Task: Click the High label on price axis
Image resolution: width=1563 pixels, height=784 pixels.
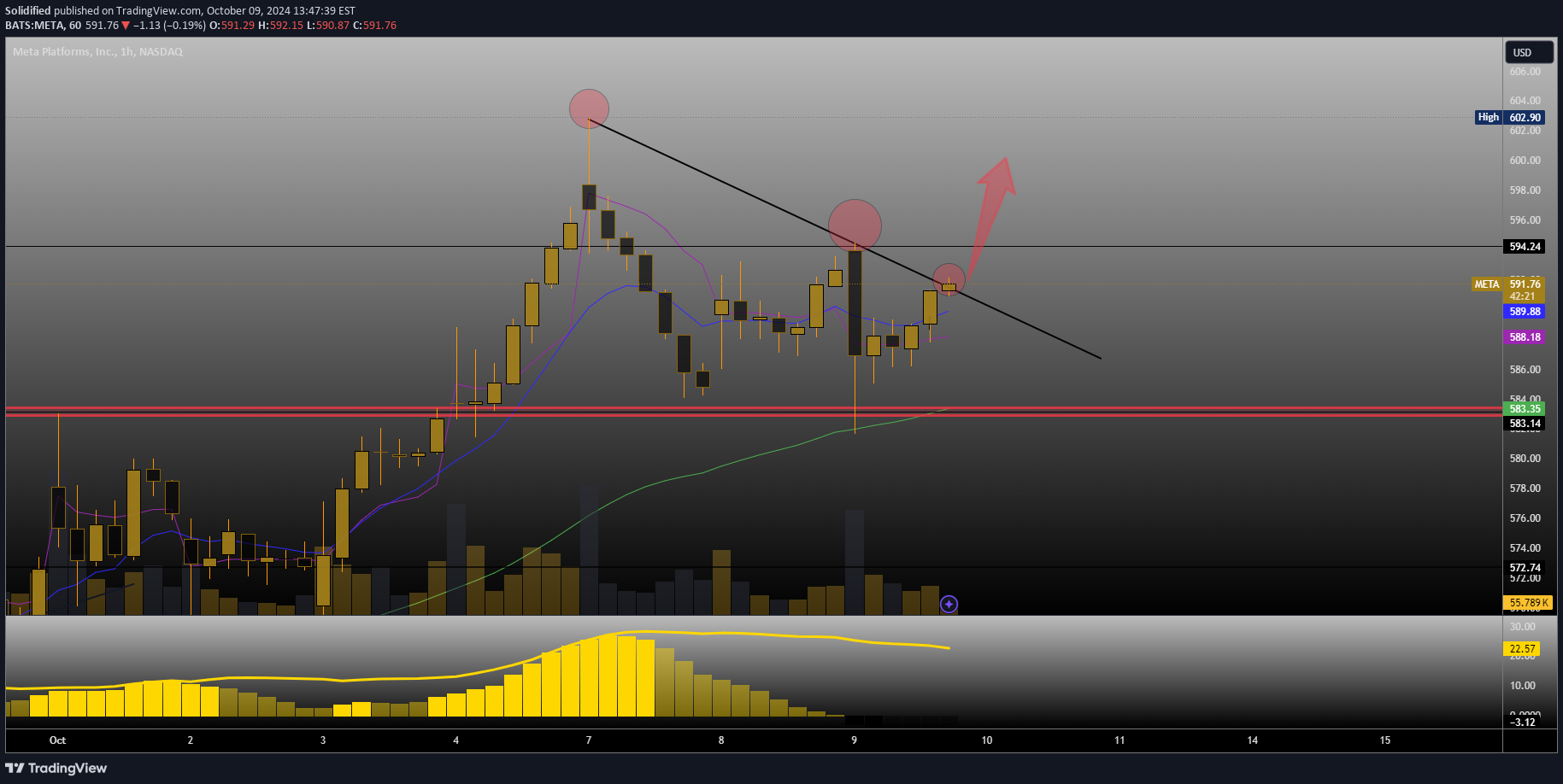Action: 1488,118
